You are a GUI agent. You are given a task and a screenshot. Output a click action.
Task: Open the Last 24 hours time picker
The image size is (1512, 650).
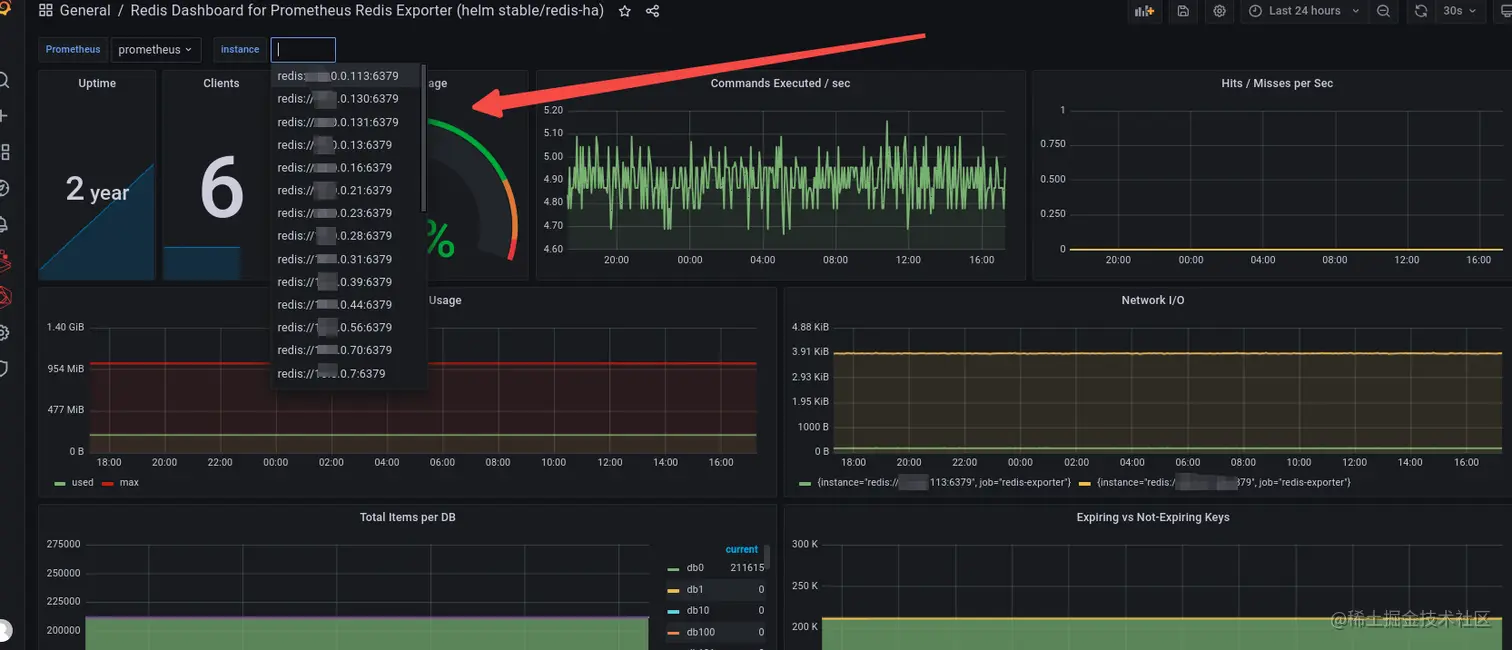(1304, 11)
